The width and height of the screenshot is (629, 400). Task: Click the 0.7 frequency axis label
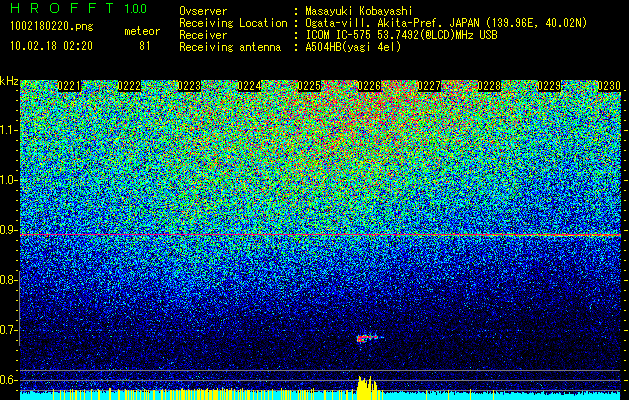(x=8, y=330)
